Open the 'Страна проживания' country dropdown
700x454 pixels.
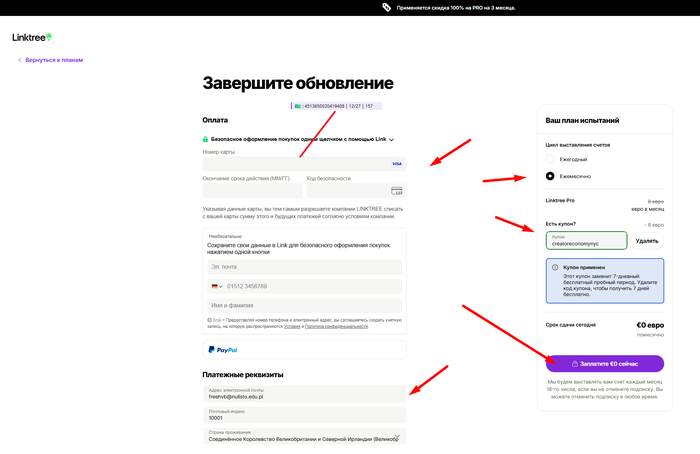click(x=397, y=437)
